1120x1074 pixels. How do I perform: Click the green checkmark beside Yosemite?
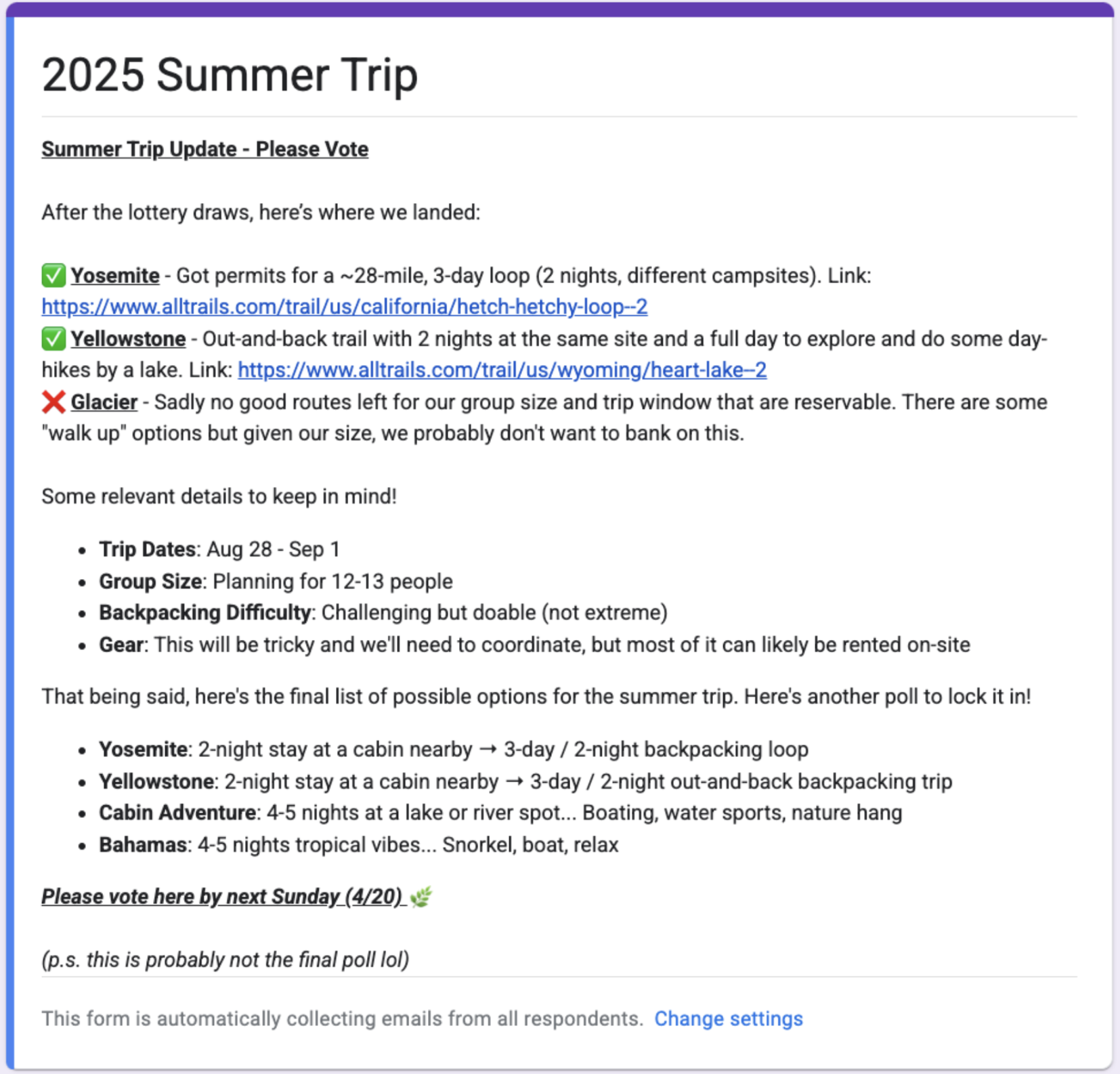[53, 276]
